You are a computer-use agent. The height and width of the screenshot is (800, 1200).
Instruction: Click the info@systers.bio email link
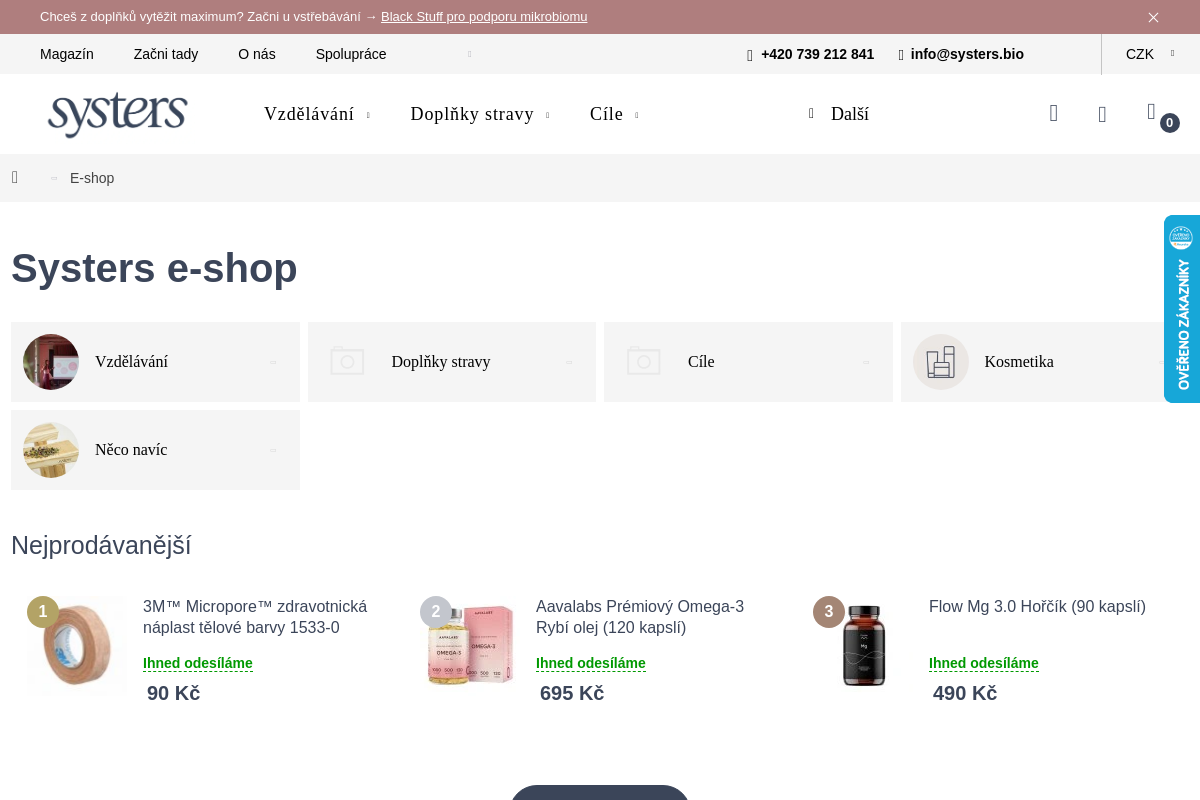pyautogui.click(x=966, y=54)
